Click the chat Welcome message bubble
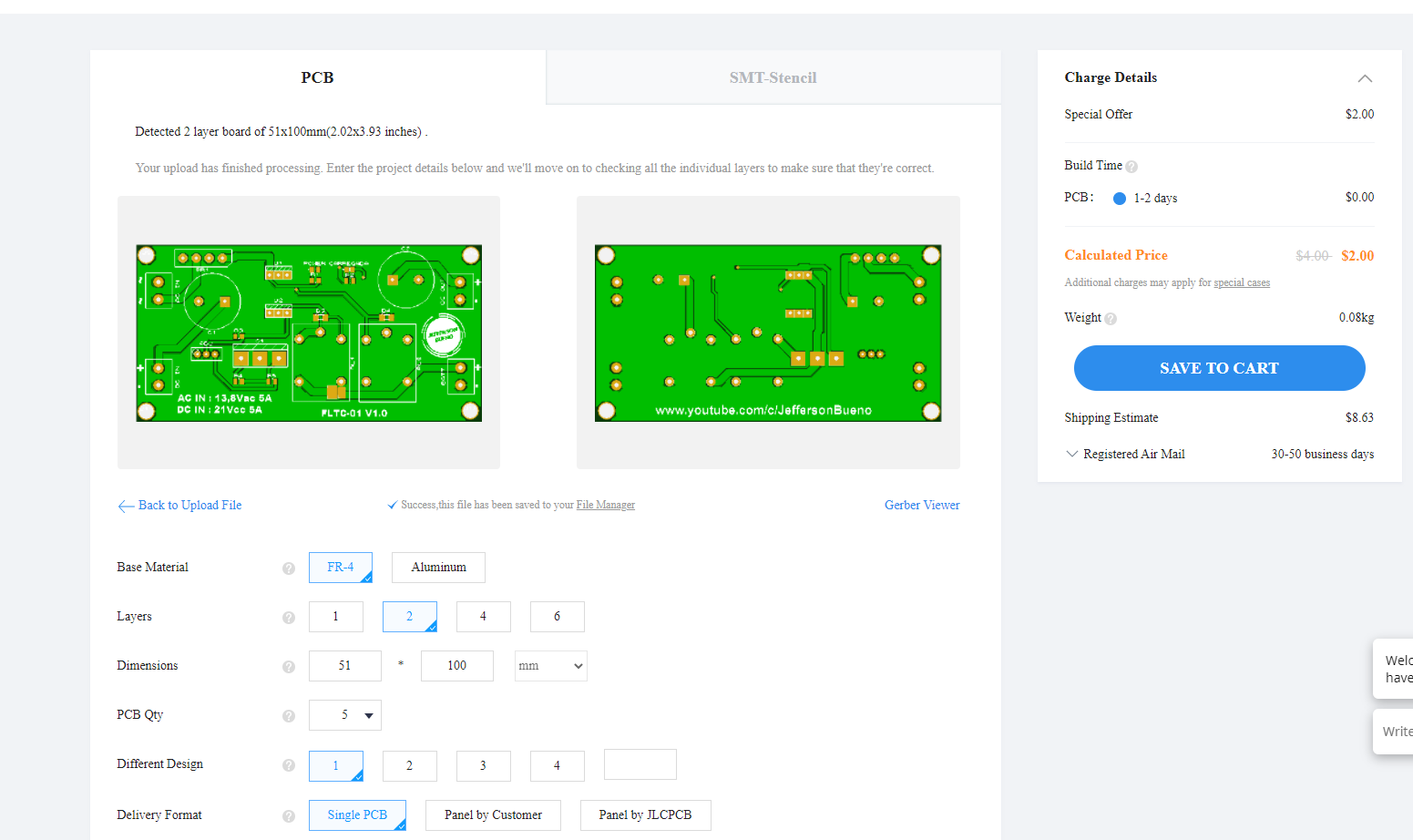This screenshot has height=840, width=1413. click(x=1394, y=669)
